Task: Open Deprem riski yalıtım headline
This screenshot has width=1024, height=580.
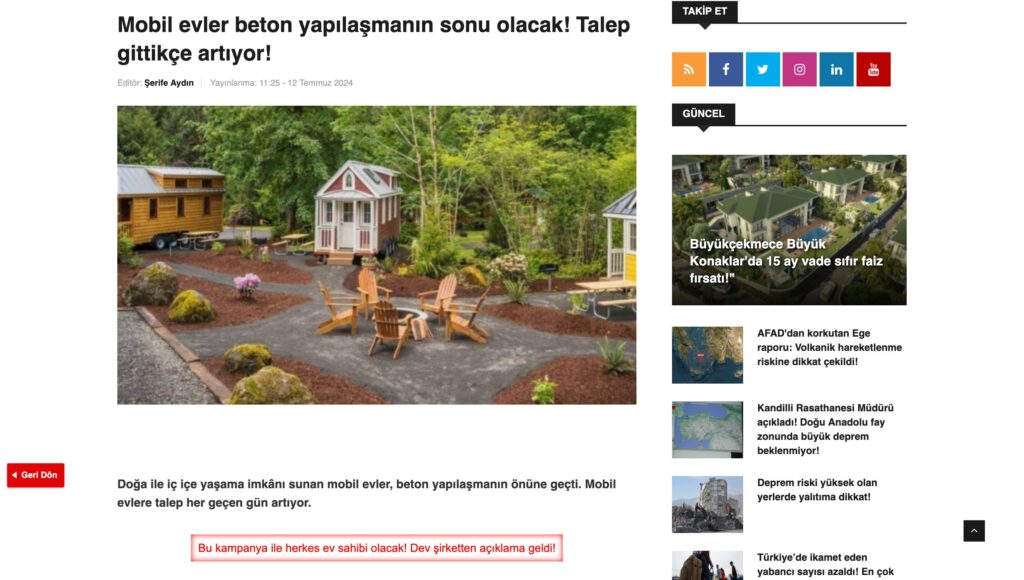Action: pyautogui.click(x=817, y=490)
